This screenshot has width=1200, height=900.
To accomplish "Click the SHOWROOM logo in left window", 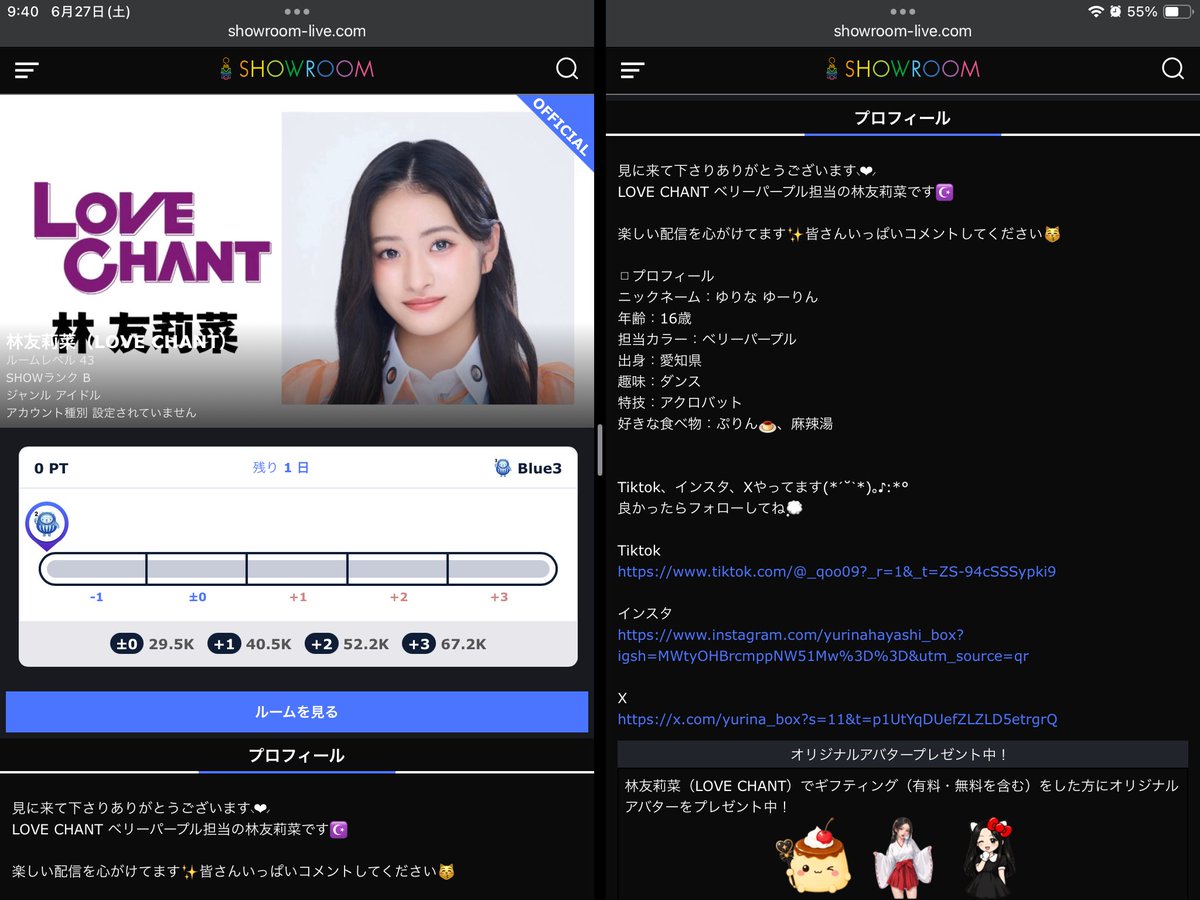I will tap(297, 69).
